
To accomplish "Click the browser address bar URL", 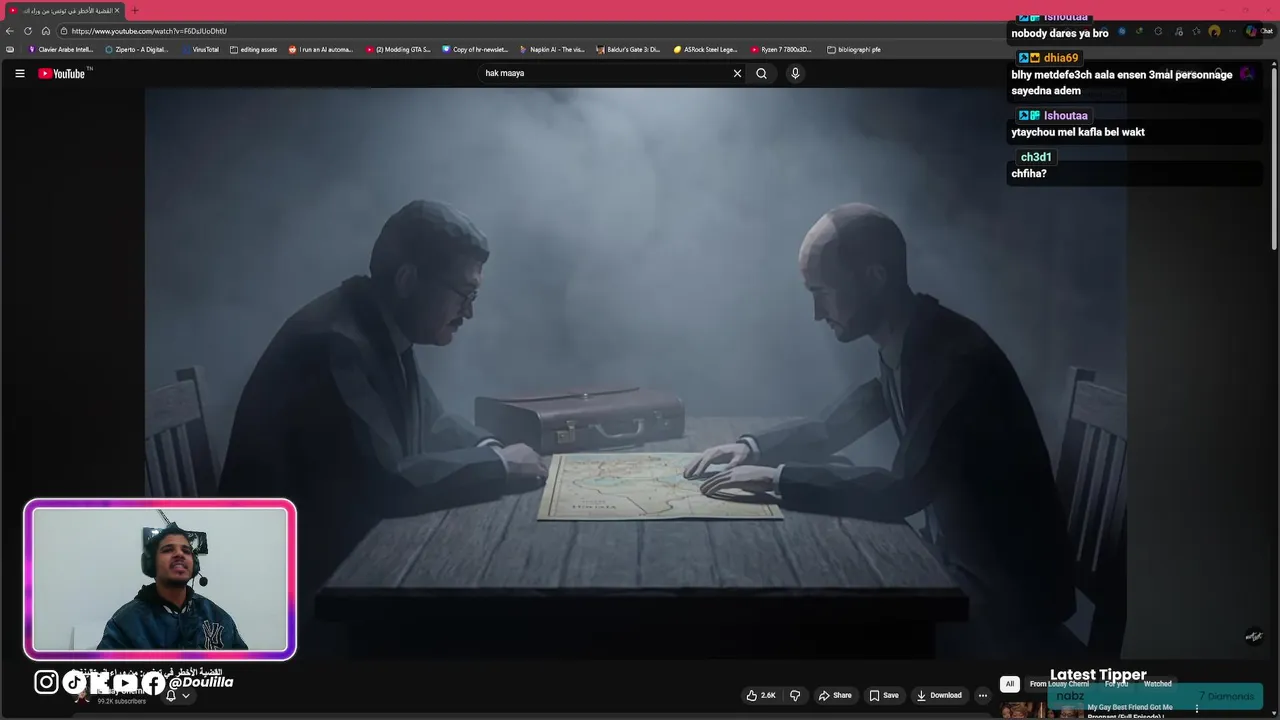I will click(x=149, y=31).
